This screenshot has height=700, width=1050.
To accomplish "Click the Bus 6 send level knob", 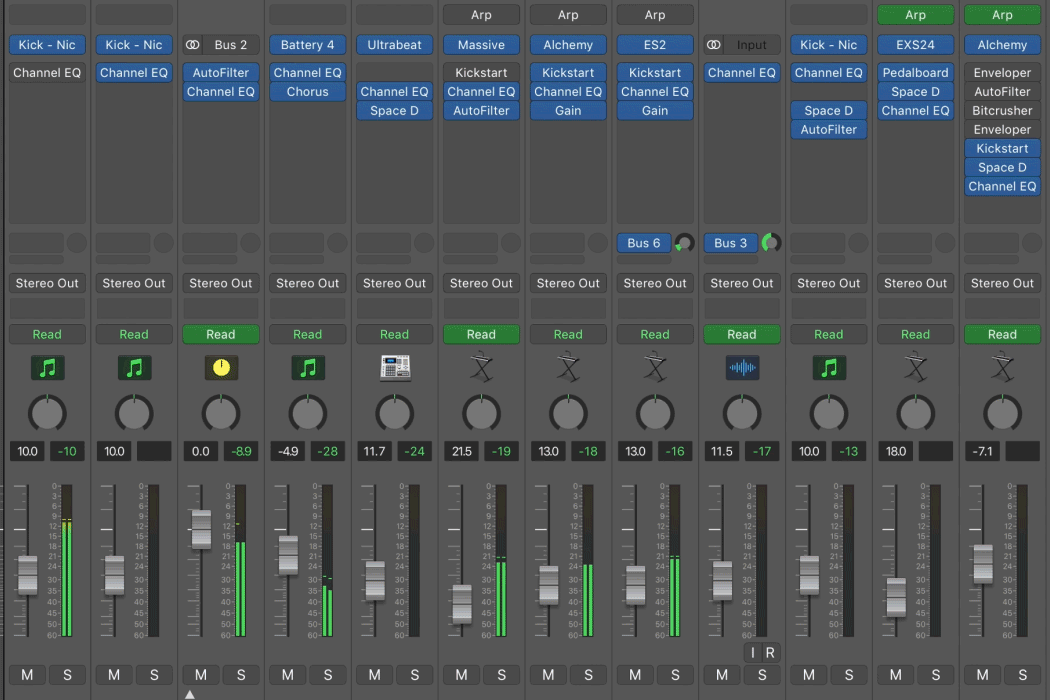I will point(684,243).
